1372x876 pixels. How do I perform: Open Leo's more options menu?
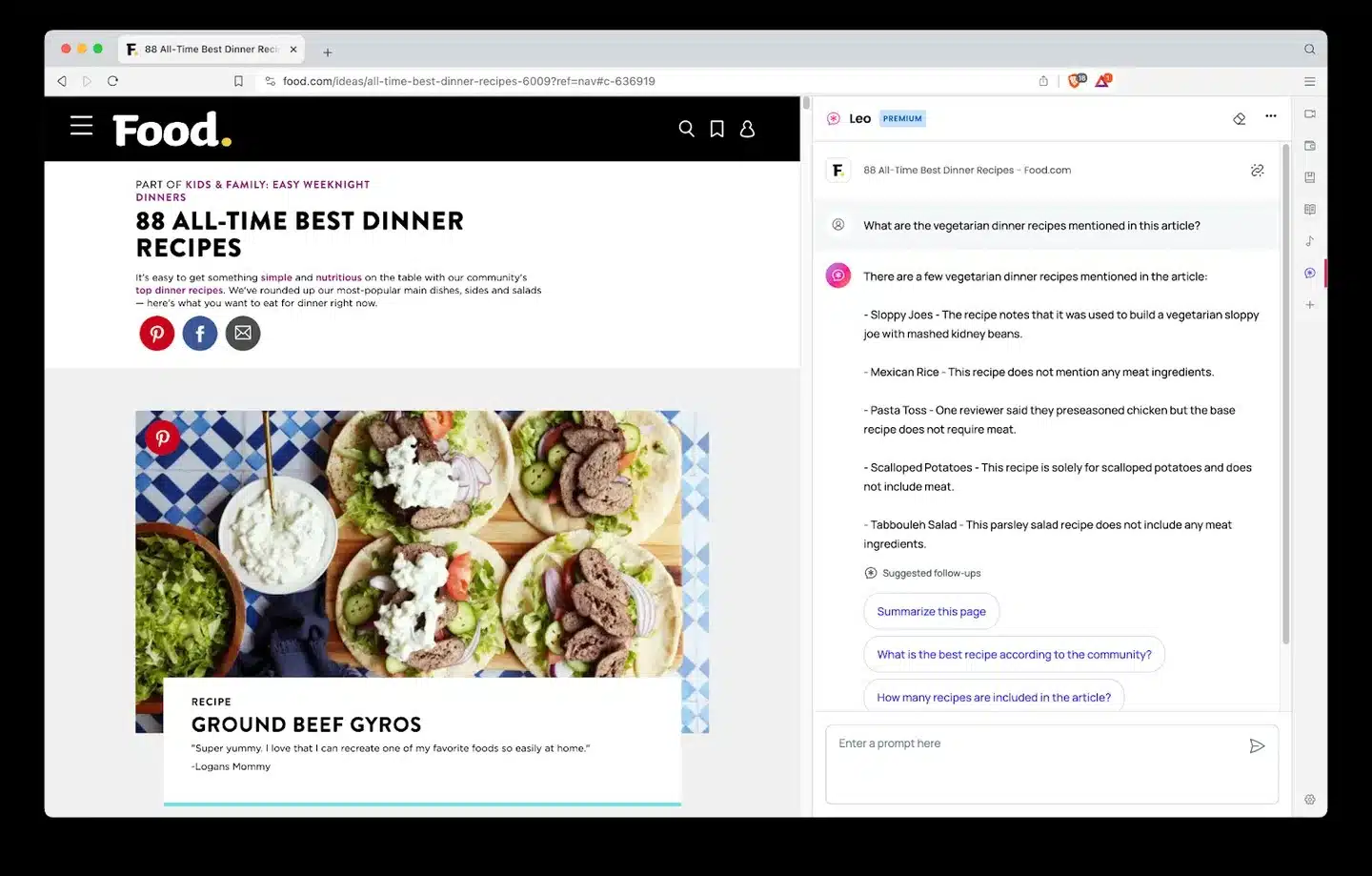[1270, 116]
